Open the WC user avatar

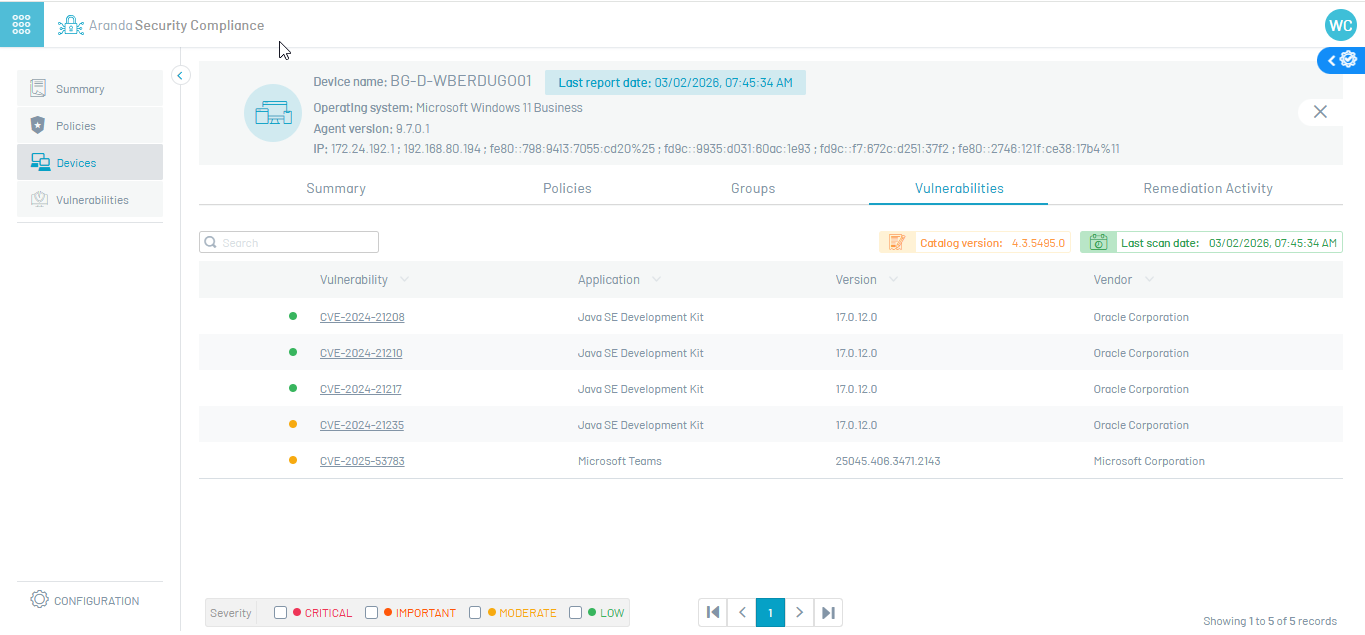pyautogui.click(x=1340, y=25)
